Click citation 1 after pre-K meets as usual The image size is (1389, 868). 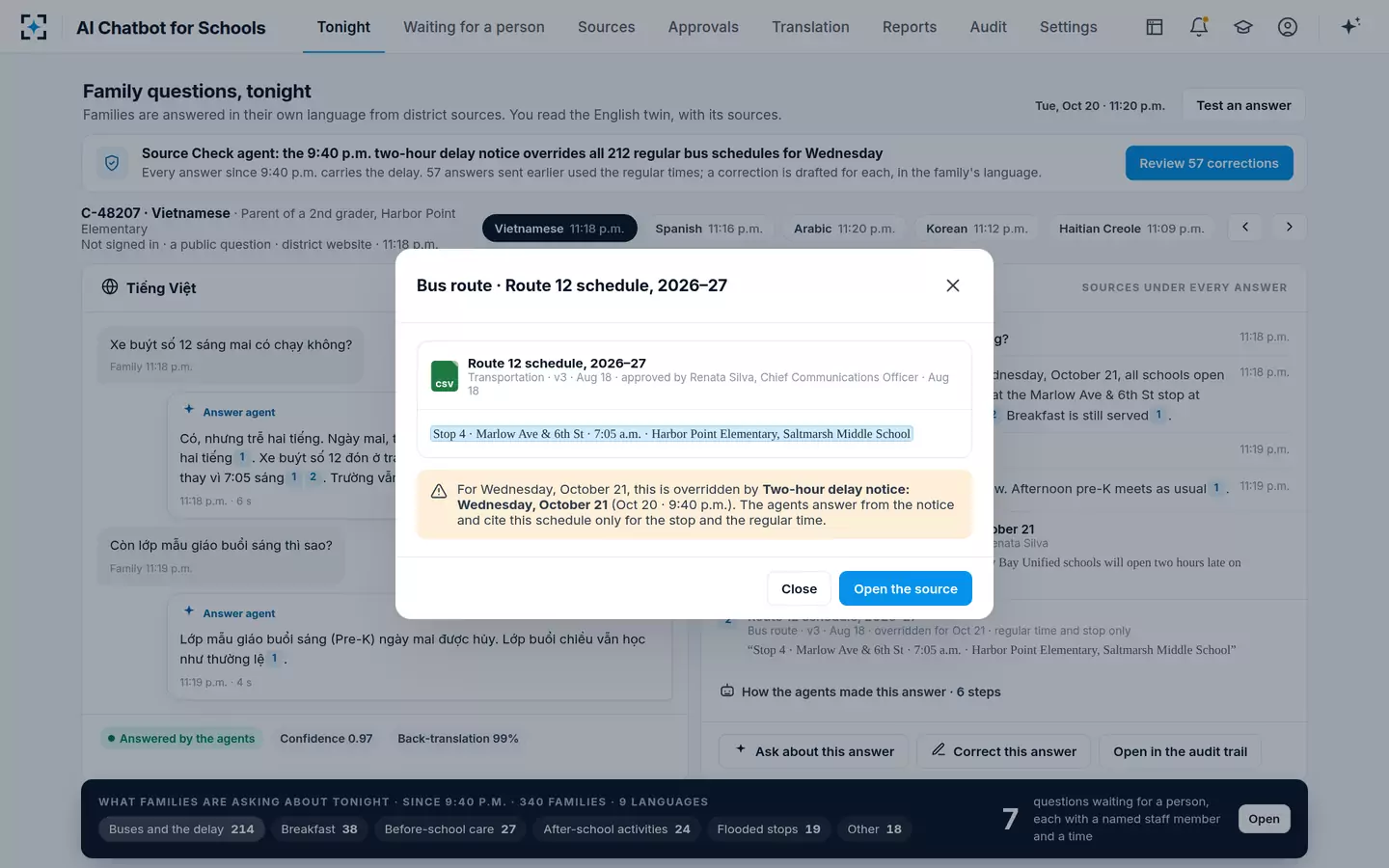coord(1216,489)
